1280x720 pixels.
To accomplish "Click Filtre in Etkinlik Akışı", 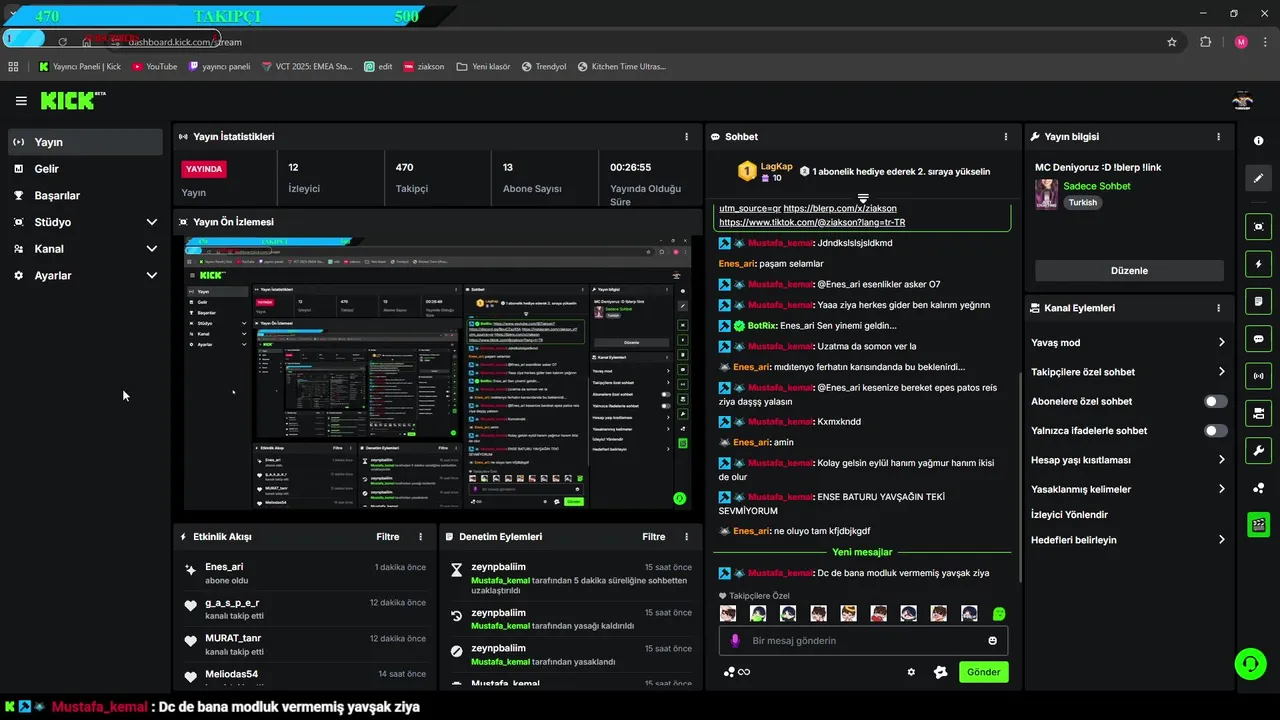I will click(x=388, y=537).
